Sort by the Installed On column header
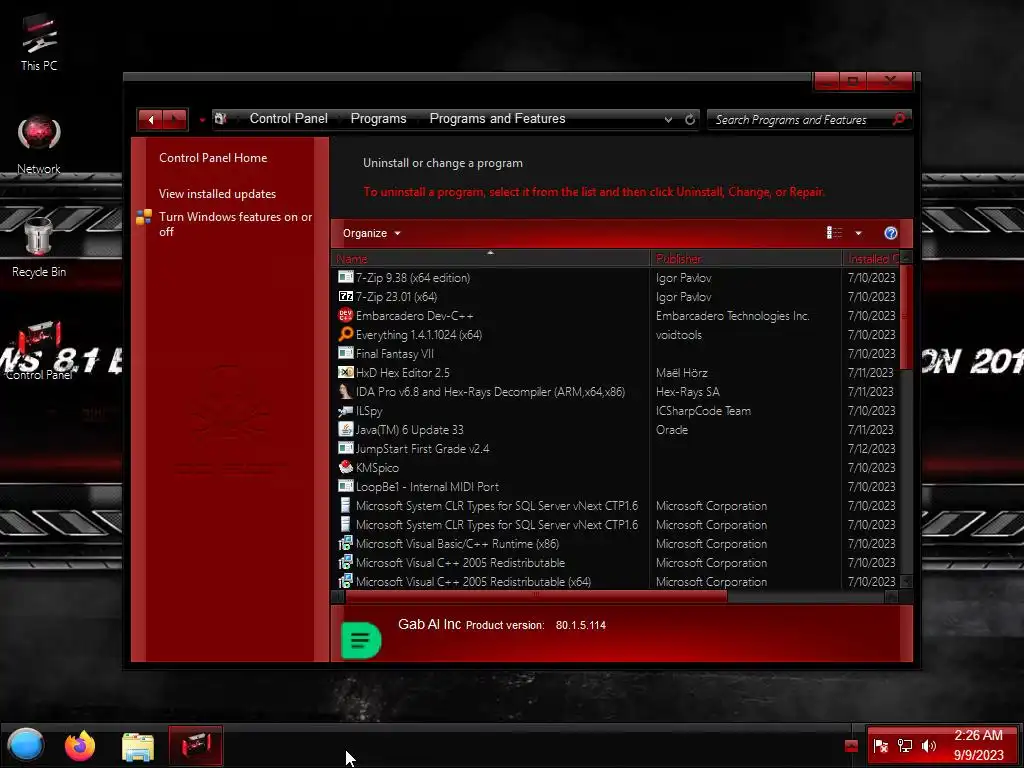 pyautogui.click(x=871, y=259)
